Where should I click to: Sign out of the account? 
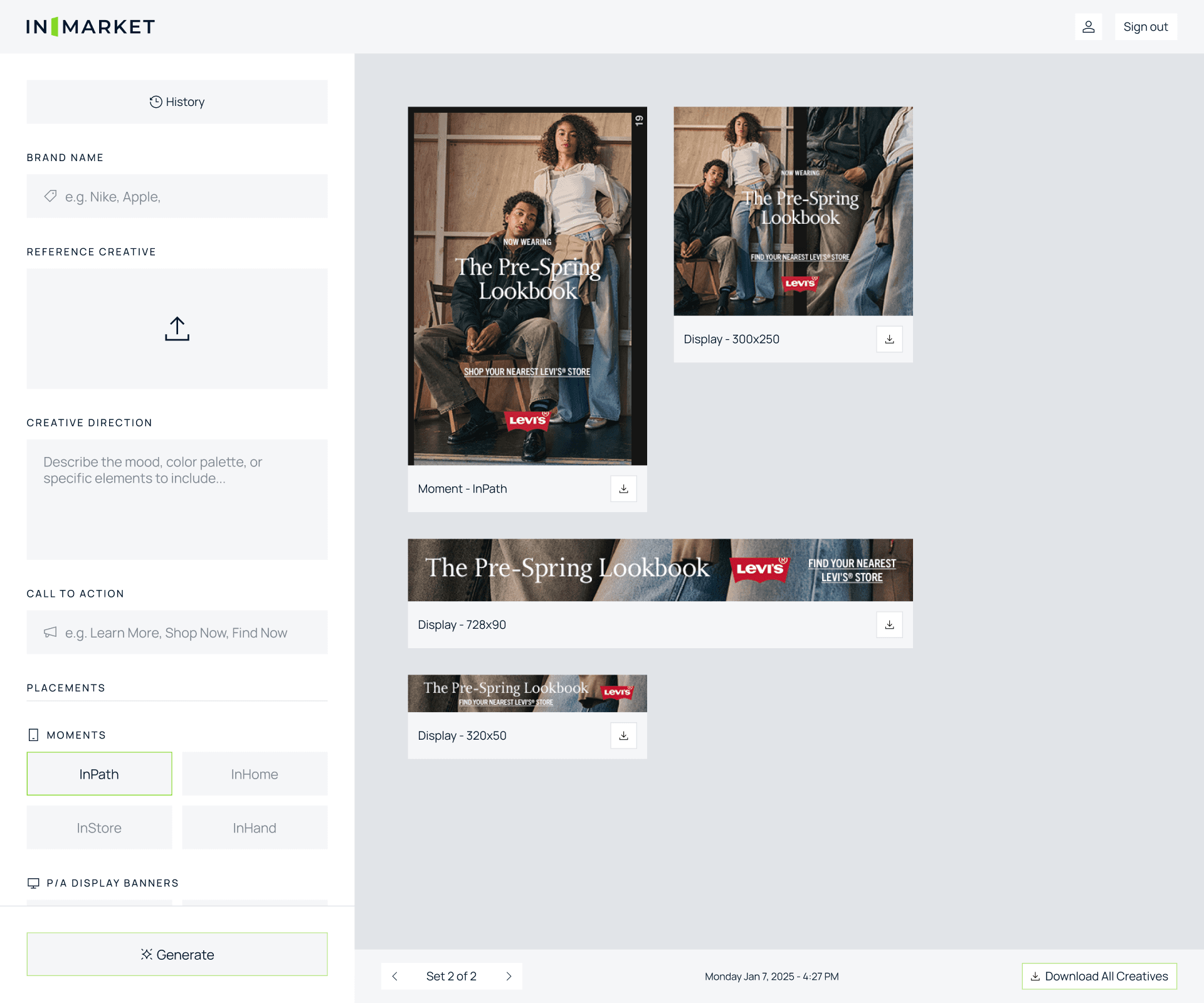1145,27
